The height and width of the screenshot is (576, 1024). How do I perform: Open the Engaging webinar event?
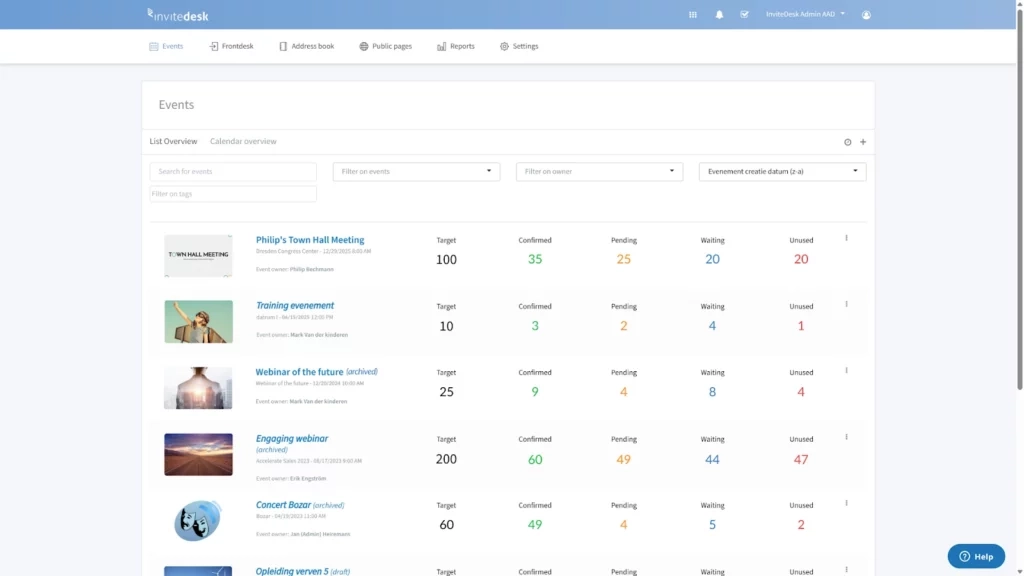click(292, 438)
